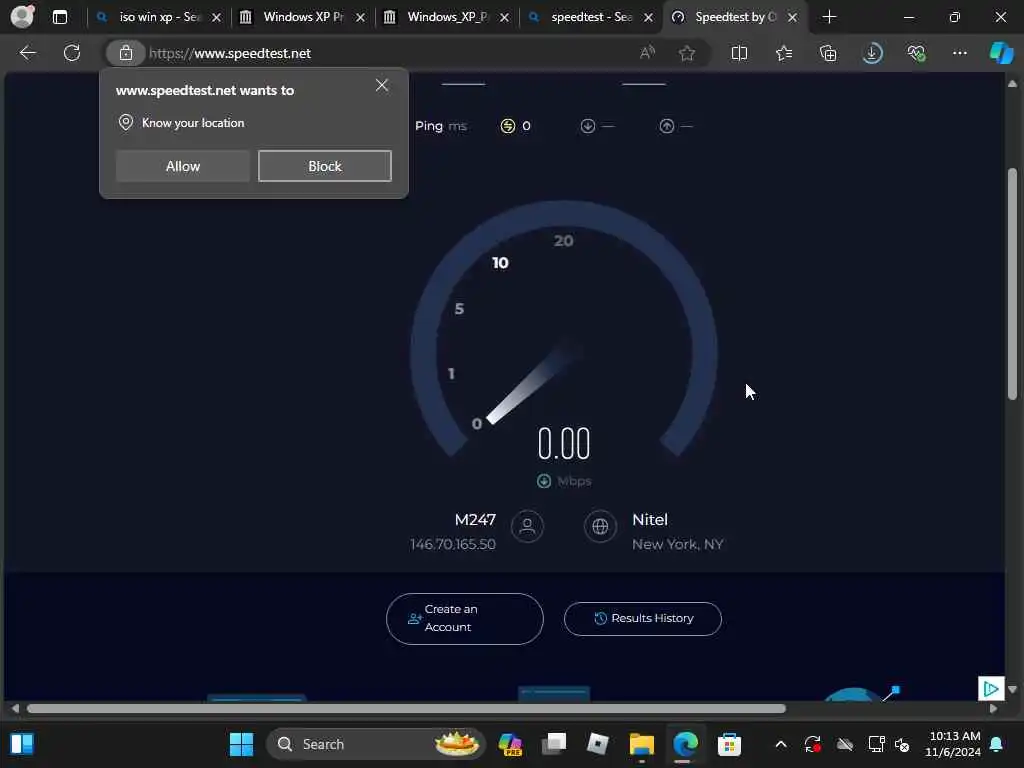
Task: Click the OneDrive cloud tray icon
Action: [845, 744]
